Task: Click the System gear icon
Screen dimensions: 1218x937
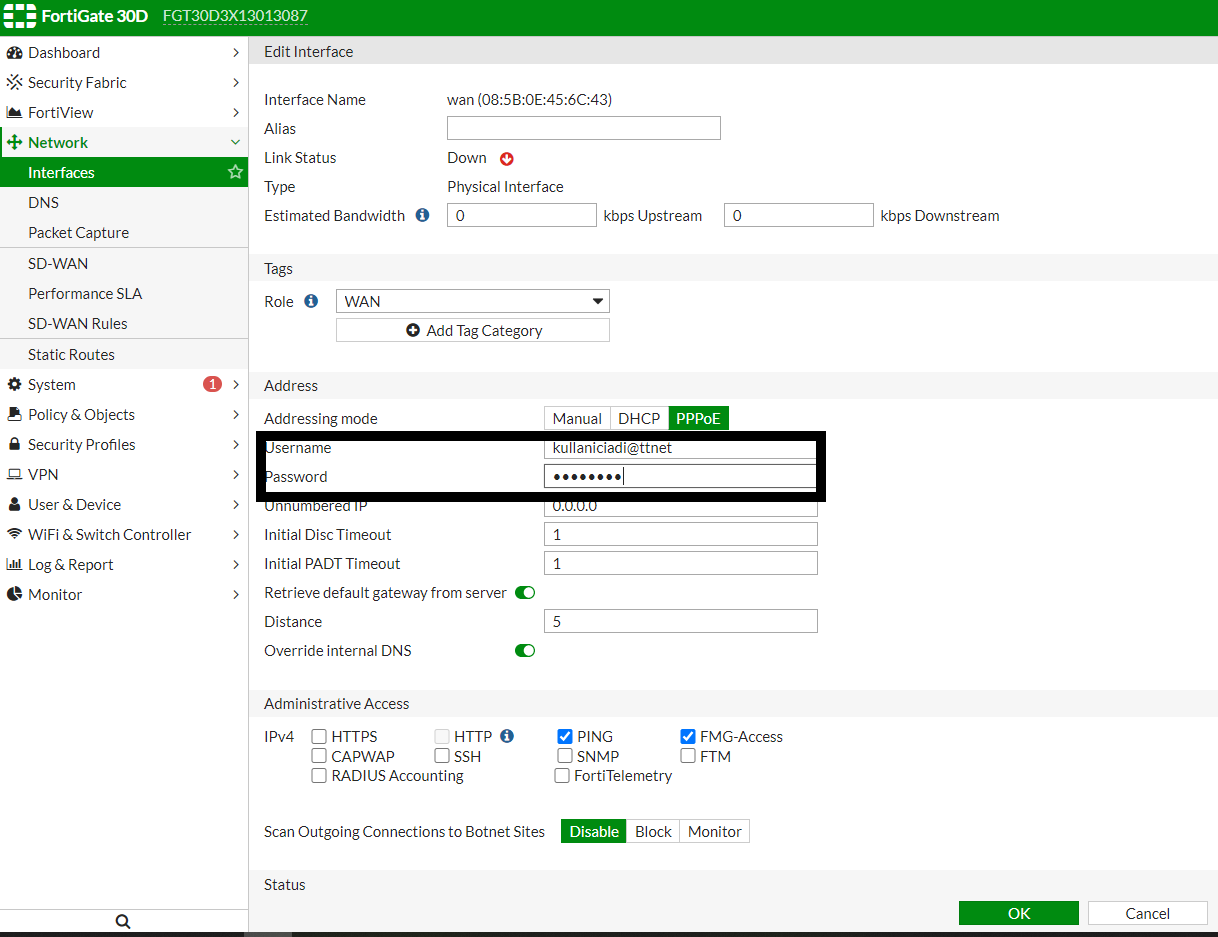Action: 14,385
